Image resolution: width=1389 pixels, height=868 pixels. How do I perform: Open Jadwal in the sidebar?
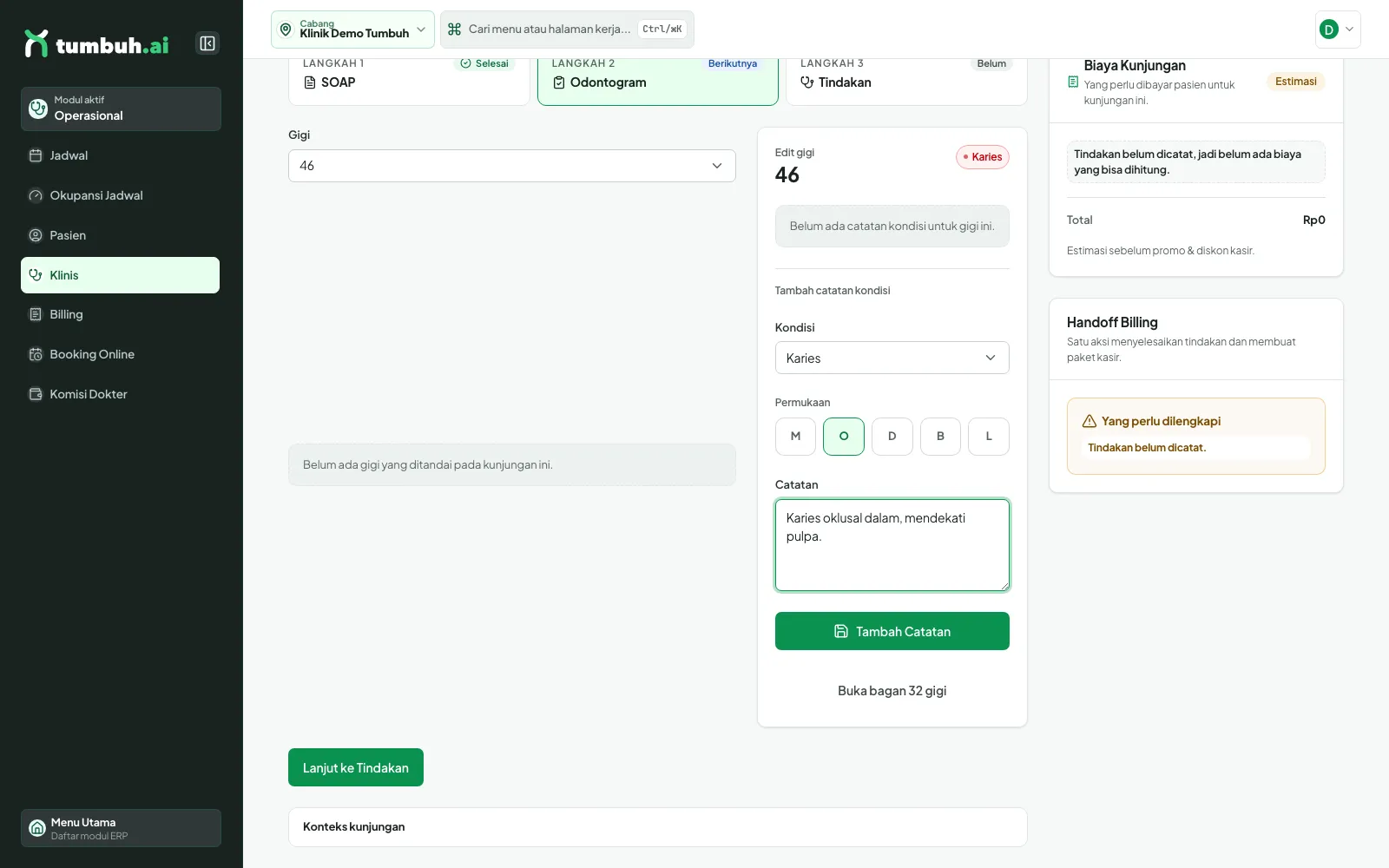(x=120, y=155)
